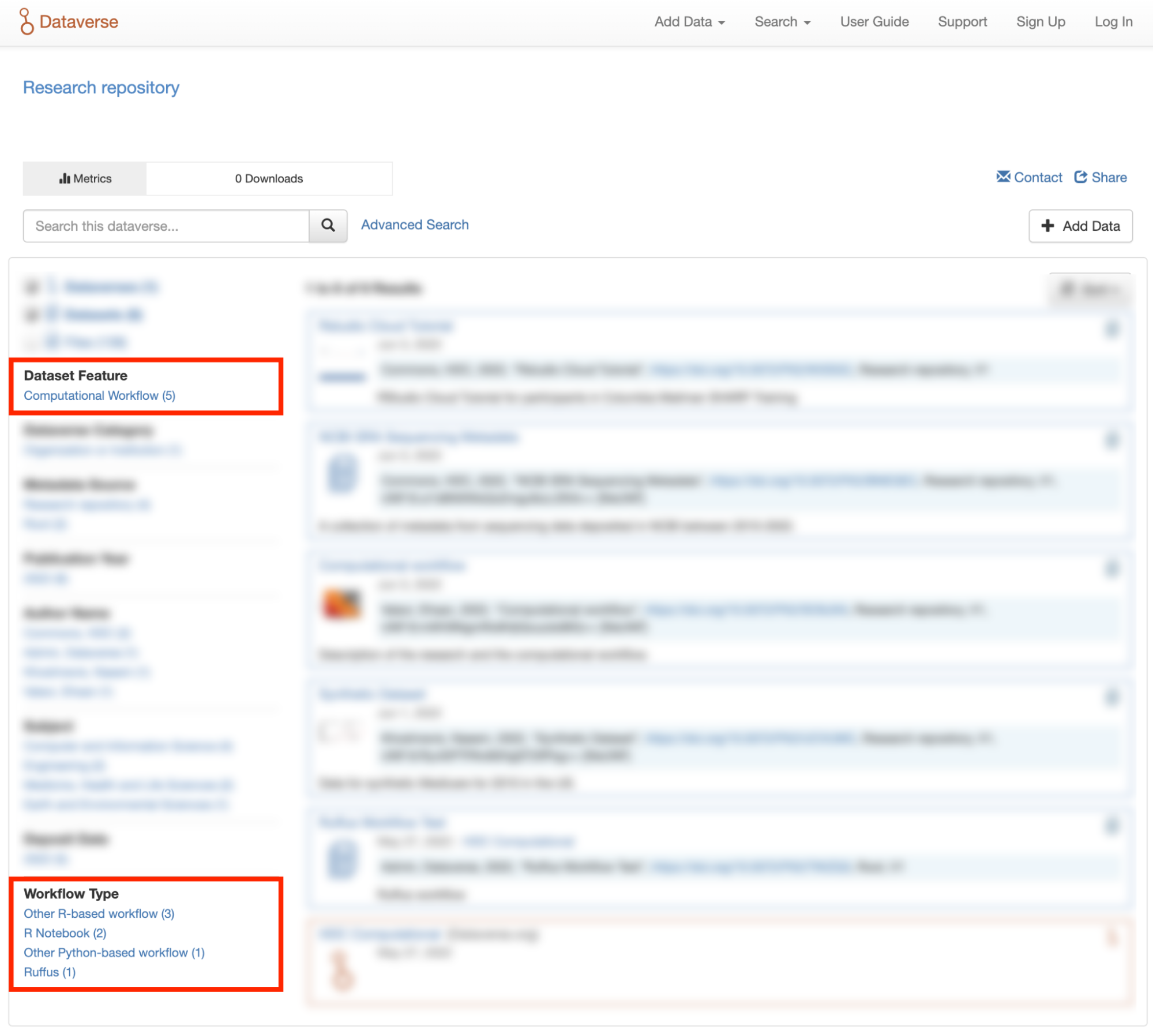Open the Research repository title link
Viewport: 1153px width, 1036px height.
(x=101, y=88)
